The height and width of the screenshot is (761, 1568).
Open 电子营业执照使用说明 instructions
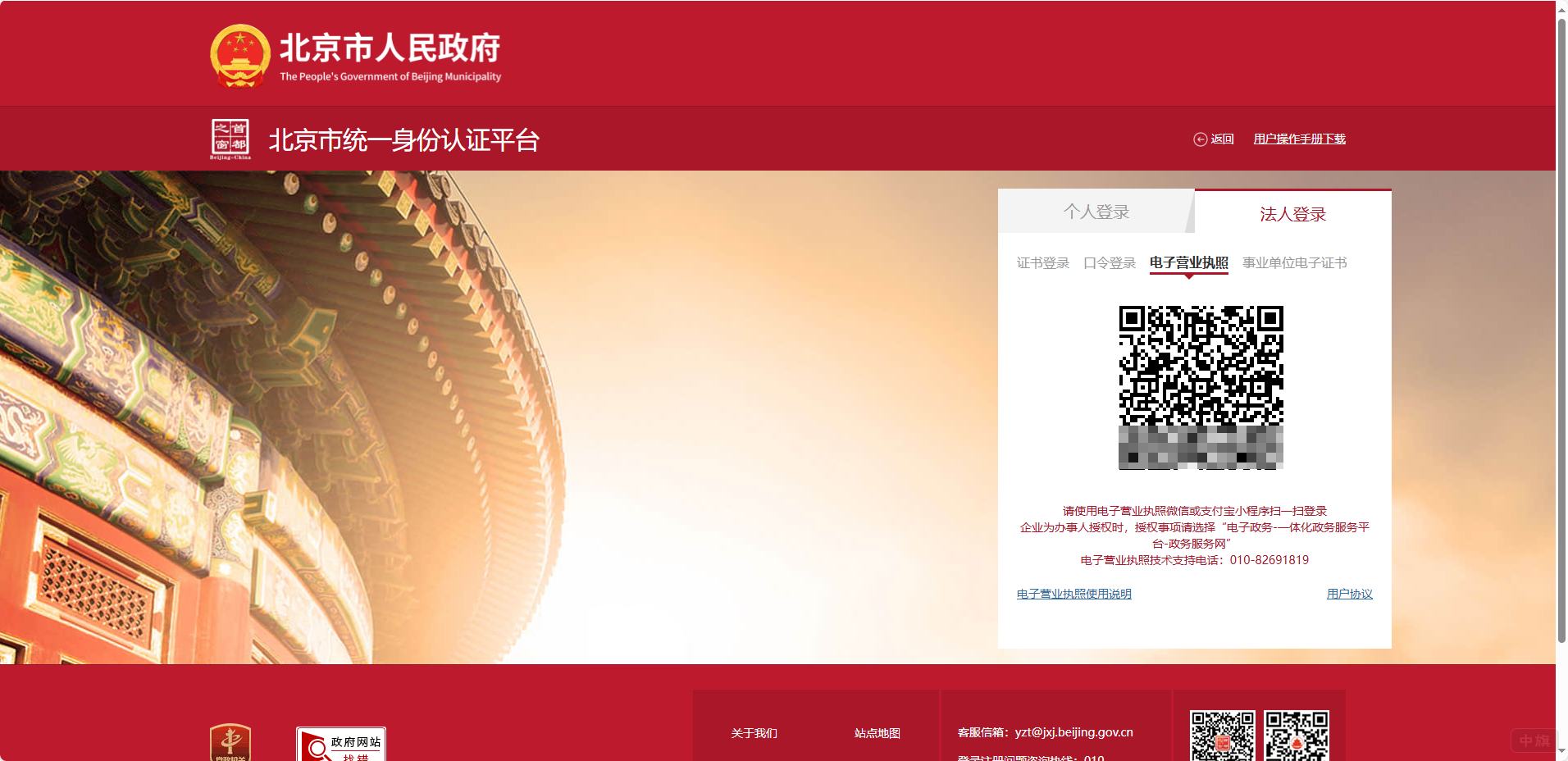(x=1073, y=594)
